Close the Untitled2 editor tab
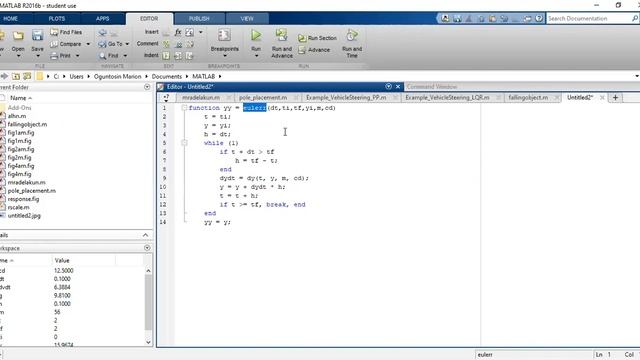The height and width of the screenshot is (360, 640). point(602,98)
